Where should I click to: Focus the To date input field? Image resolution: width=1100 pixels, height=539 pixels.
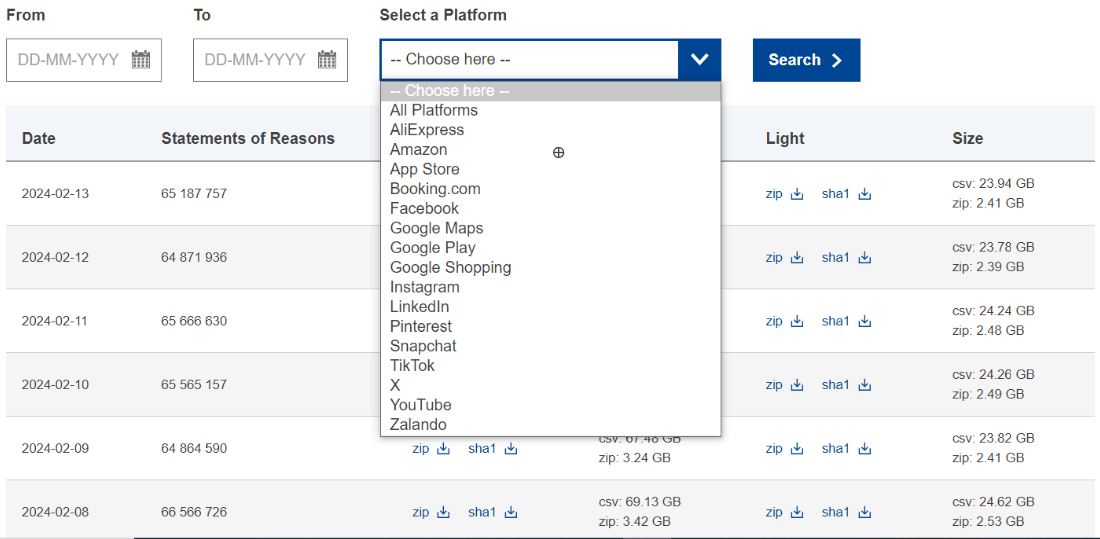pyautogui.click(x=254, y=60)
